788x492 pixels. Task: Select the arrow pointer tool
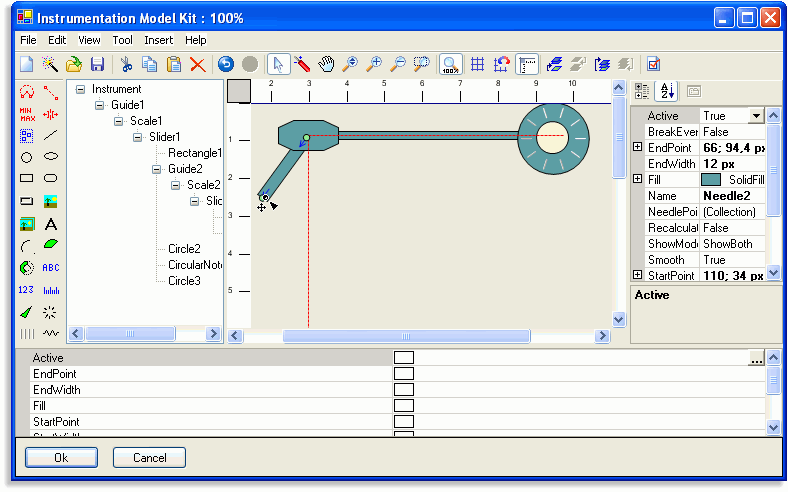[x=278, y=64]
